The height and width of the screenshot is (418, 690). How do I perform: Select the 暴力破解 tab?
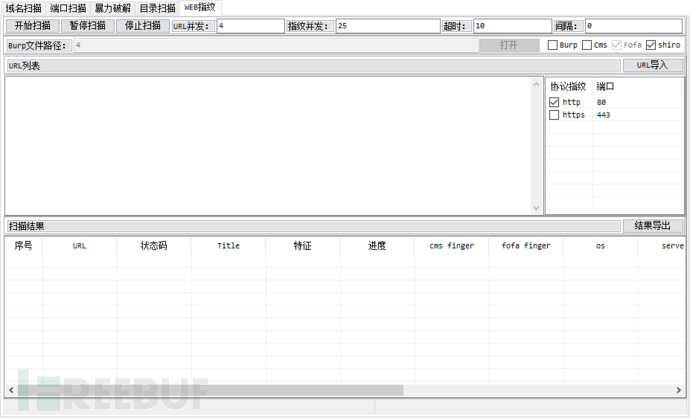pos(113,8)
